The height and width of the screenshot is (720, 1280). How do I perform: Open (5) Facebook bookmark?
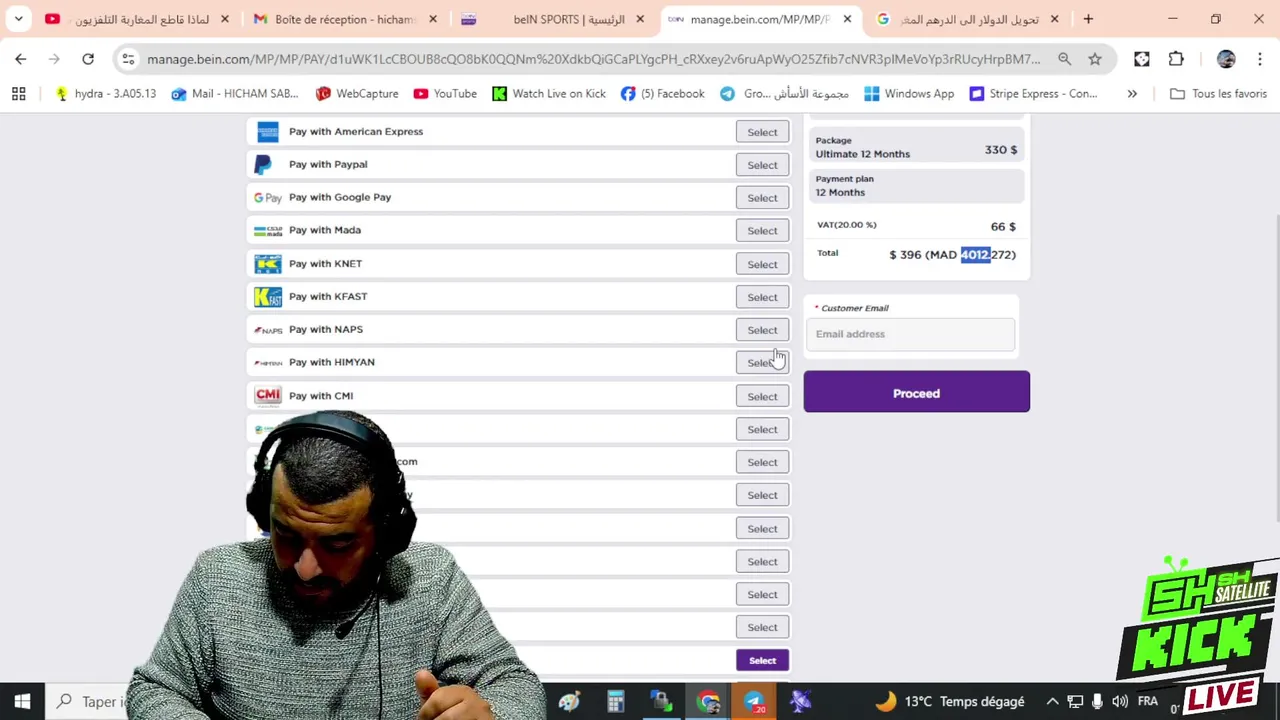[x=662, y=94]
